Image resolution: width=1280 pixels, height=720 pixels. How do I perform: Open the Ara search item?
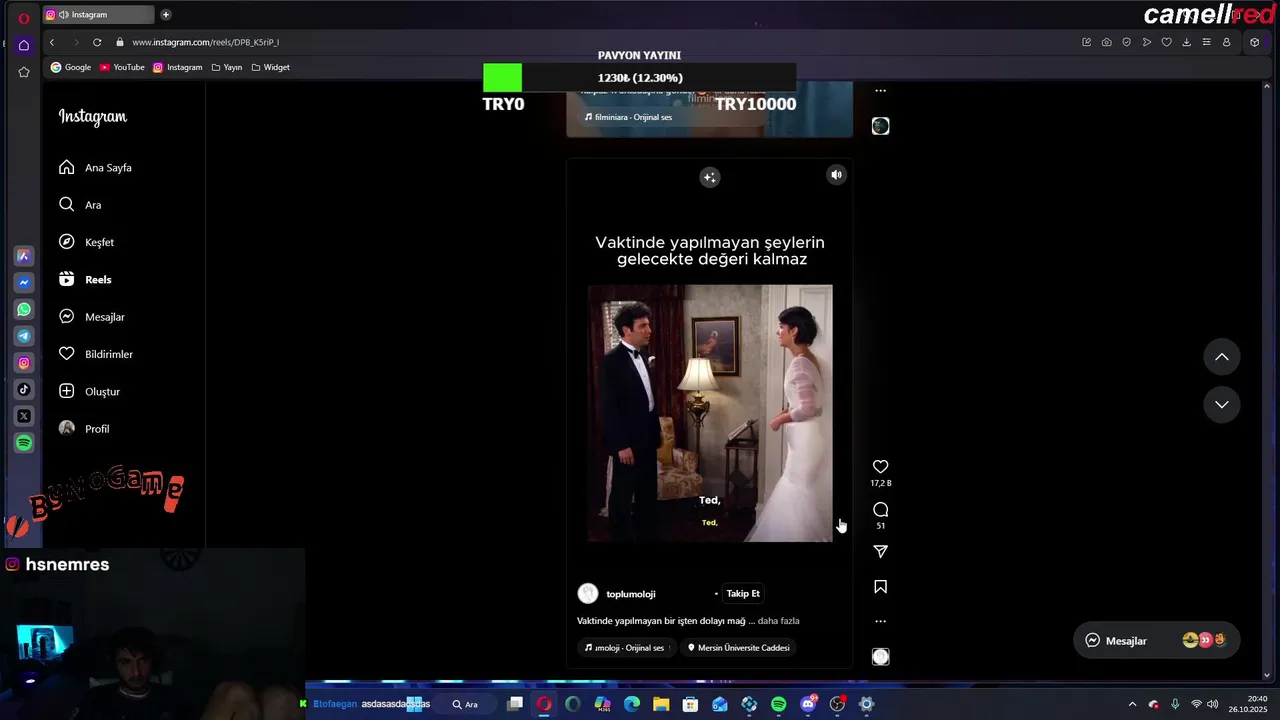[80, 205]
